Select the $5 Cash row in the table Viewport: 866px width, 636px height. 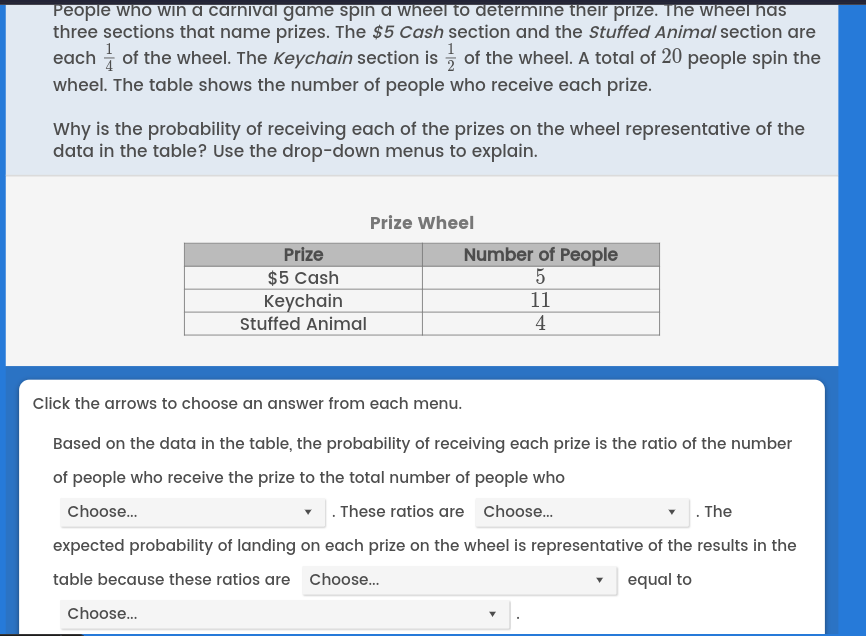pyautogui.click(x=303, y=277)
